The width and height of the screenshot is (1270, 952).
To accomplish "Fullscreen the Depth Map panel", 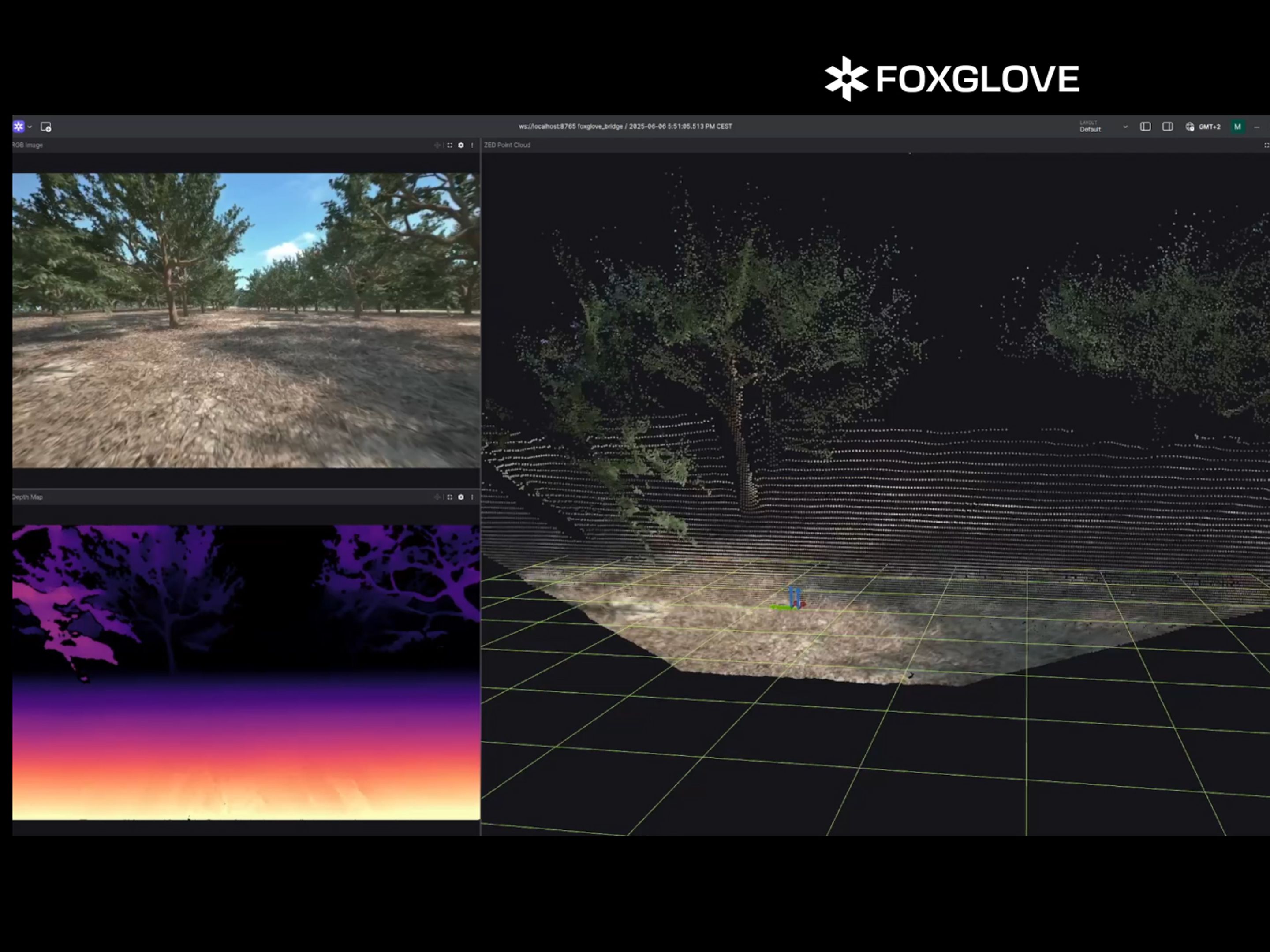I will [x=449, y=497].
